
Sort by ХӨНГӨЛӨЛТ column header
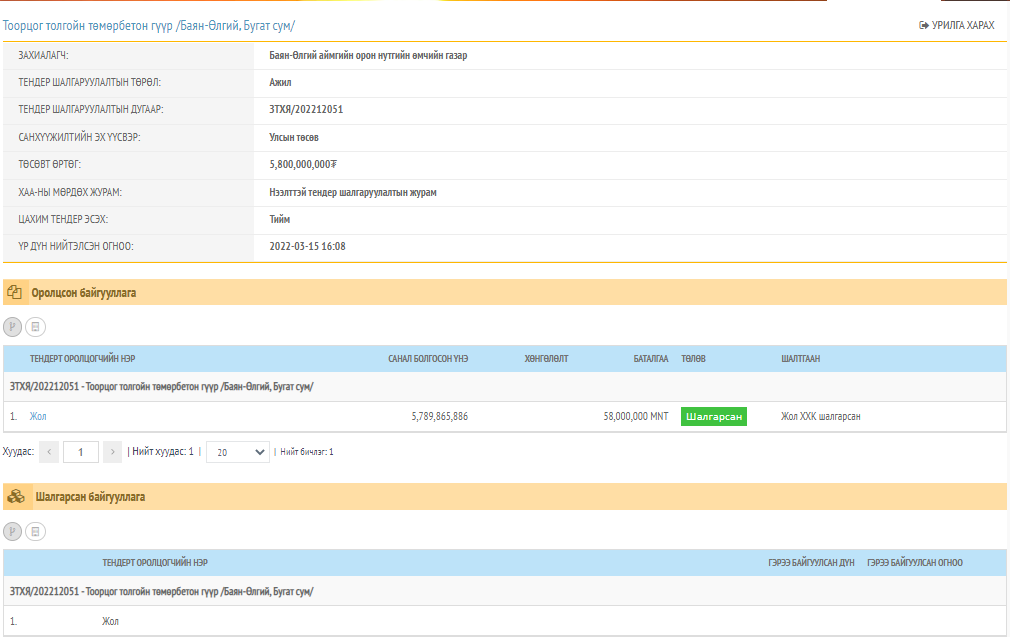point(546,359)
